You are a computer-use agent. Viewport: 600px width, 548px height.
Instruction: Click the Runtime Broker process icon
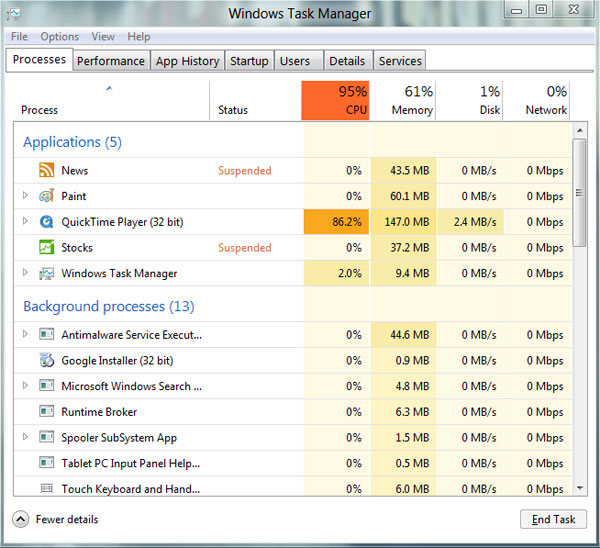tap(46, 412)
